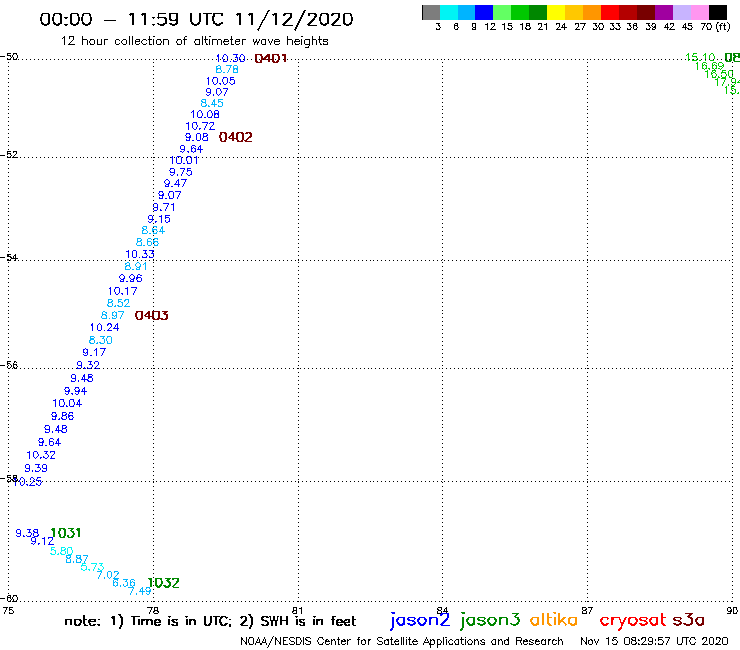Click the cyan 5.80 wave height value
740x650 pixels.
[62, 551]
